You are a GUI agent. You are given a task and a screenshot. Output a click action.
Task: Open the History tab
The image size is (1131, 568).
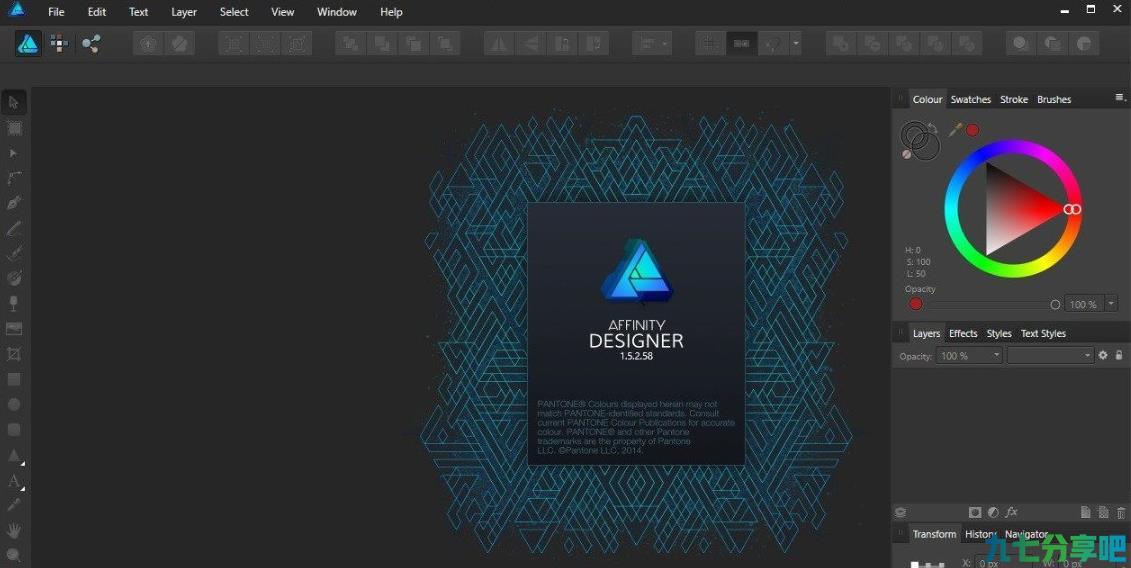[981, 534]
